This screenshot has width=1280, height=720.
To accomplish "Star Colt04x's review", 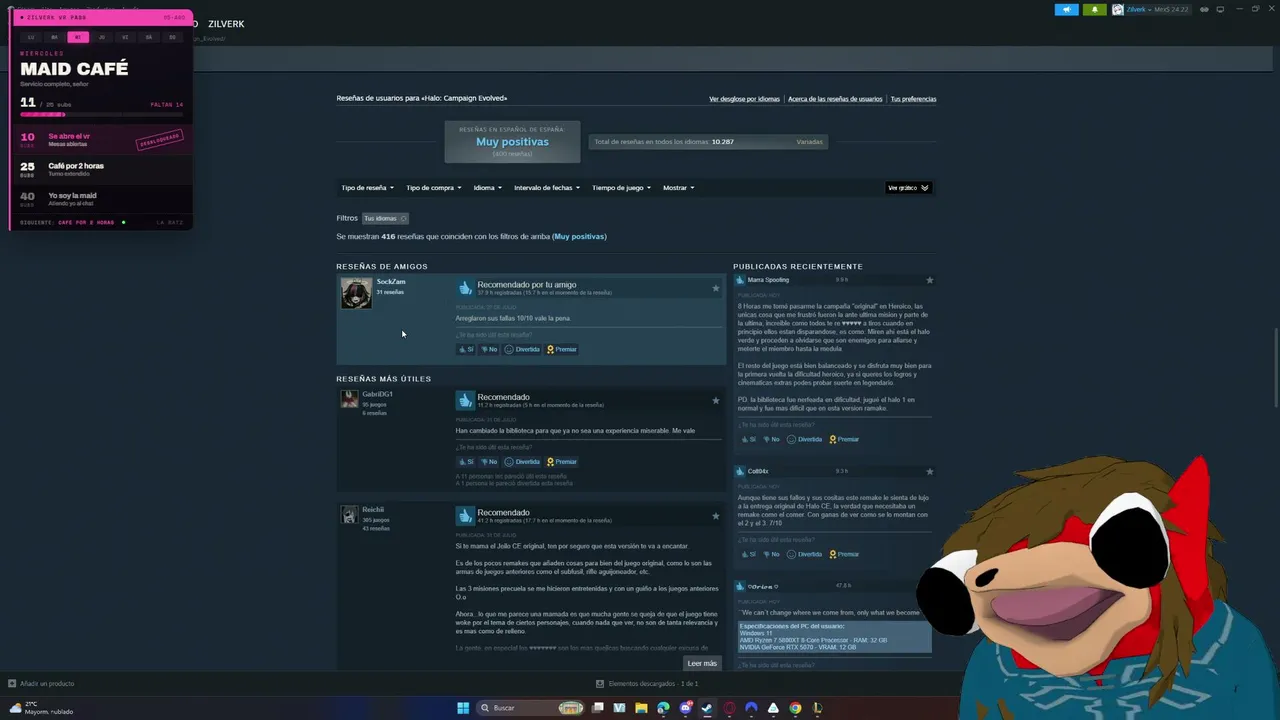I will (x=930, y=472).
